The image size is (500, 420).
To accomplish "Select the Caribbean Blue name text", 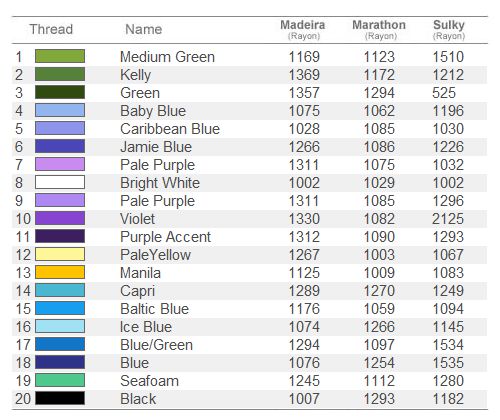I will pyautogui.click(x=170, y=129).
